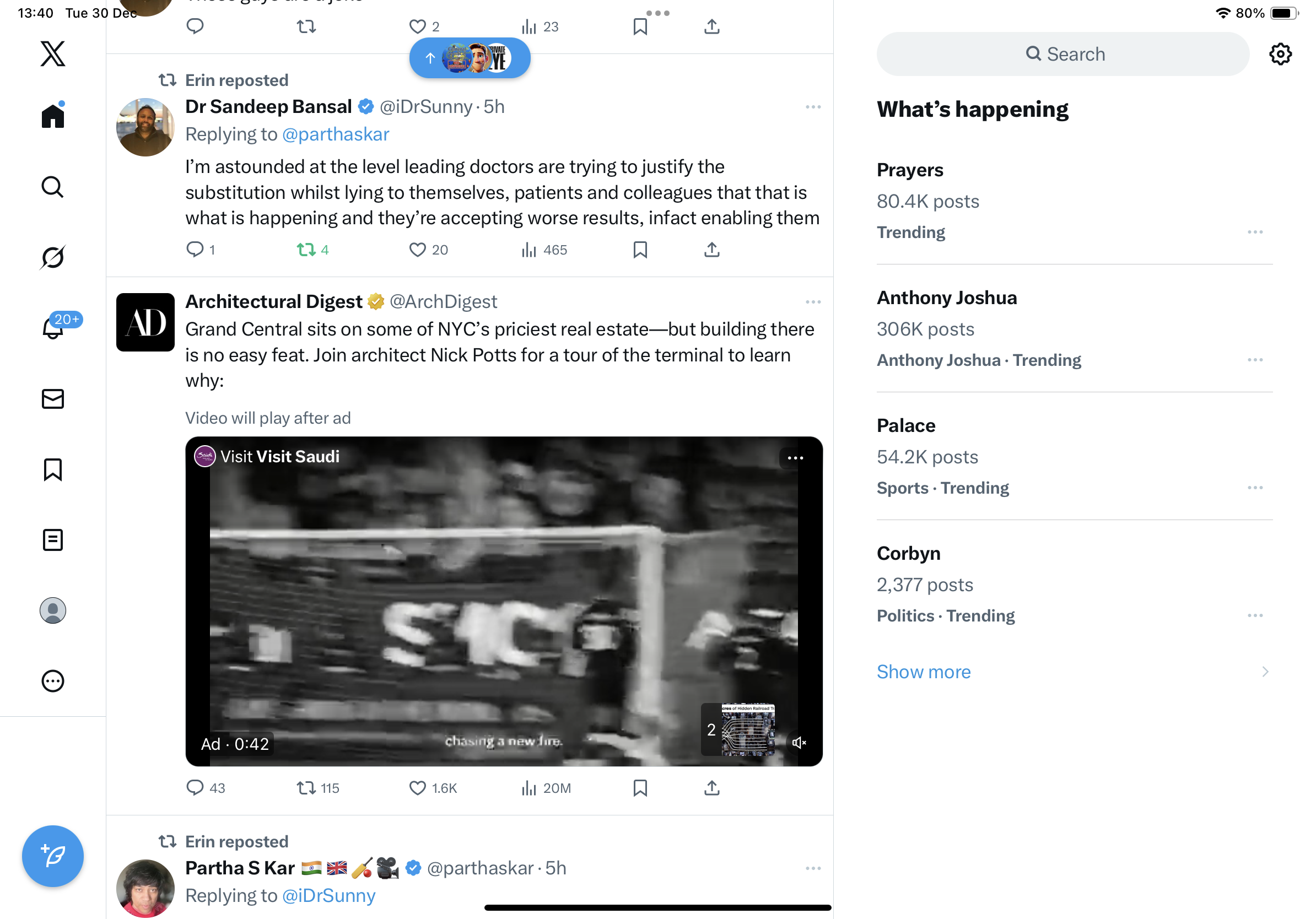This screenshot has height=919, width=1316.
Task: Bookmark the Architectural Digest post
Action: [x=640, y=788]
